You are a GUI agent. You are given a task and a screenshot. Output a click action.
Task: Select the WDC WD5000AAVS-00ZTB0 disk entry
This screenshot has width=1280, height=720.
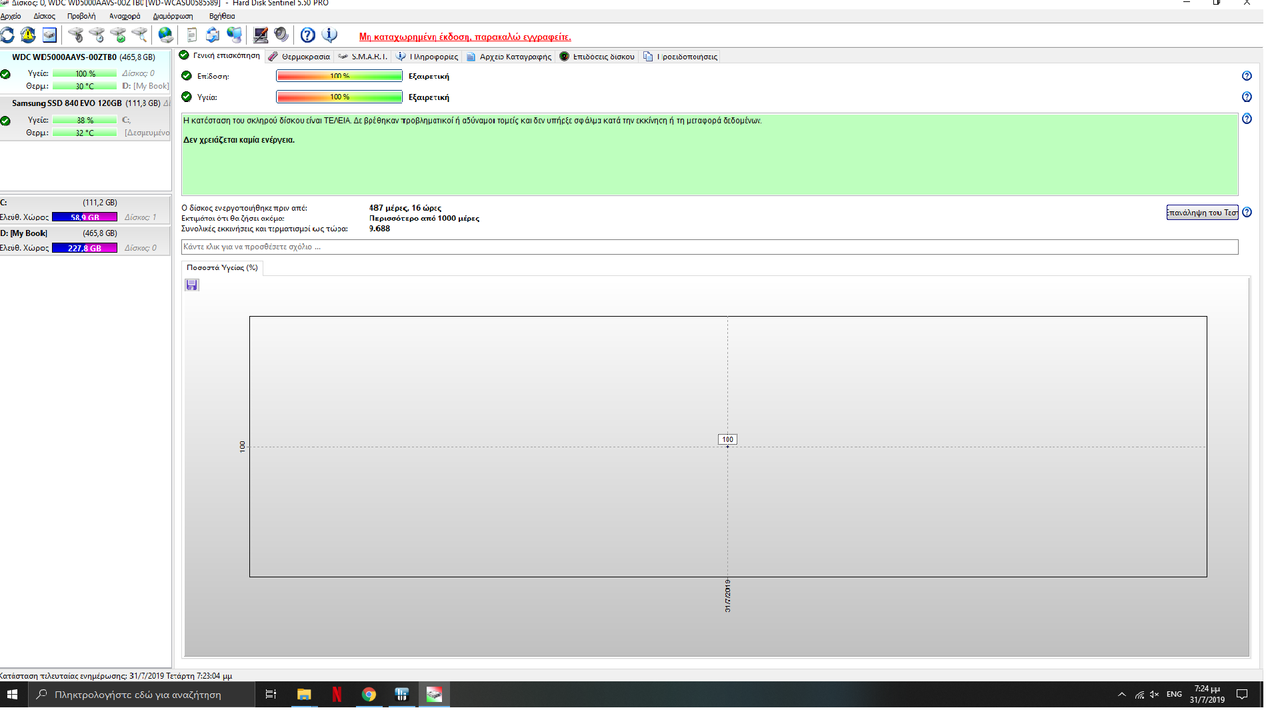[87, 72]
